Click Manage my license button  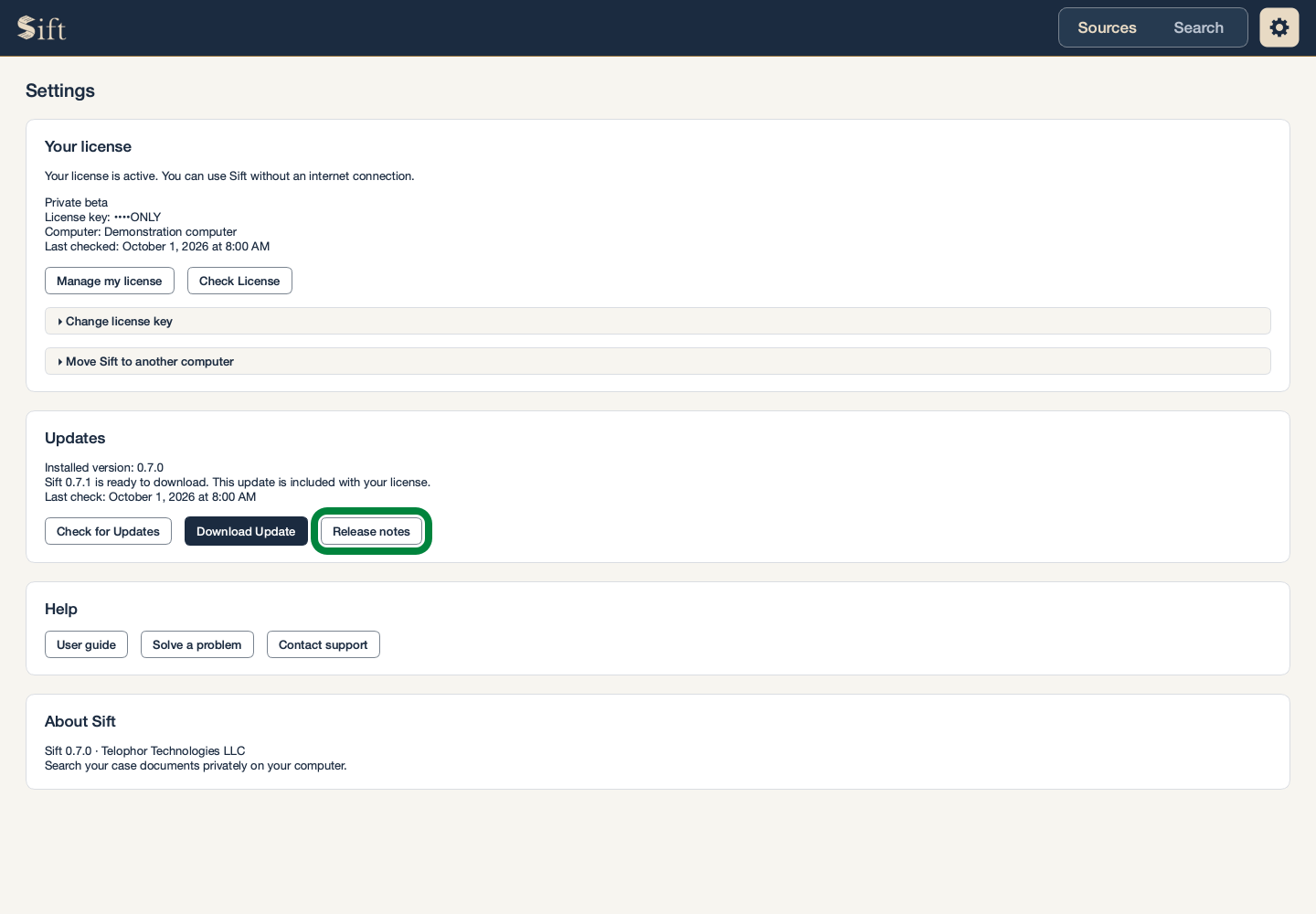(x=110, y=281)
